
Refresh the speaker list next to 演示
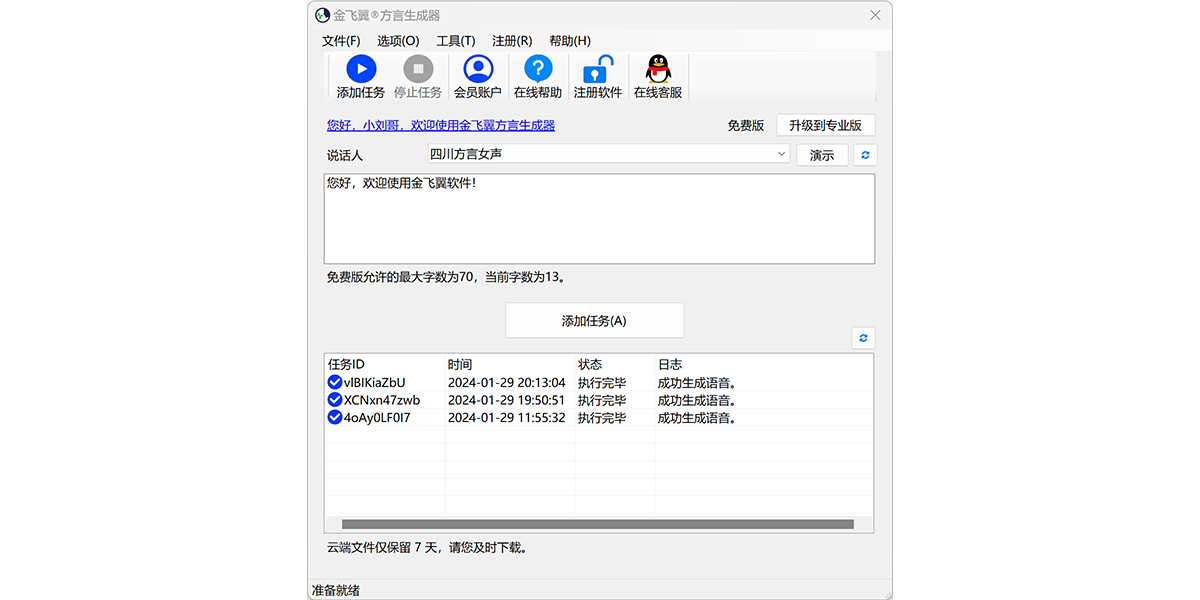tap(864, 155)
